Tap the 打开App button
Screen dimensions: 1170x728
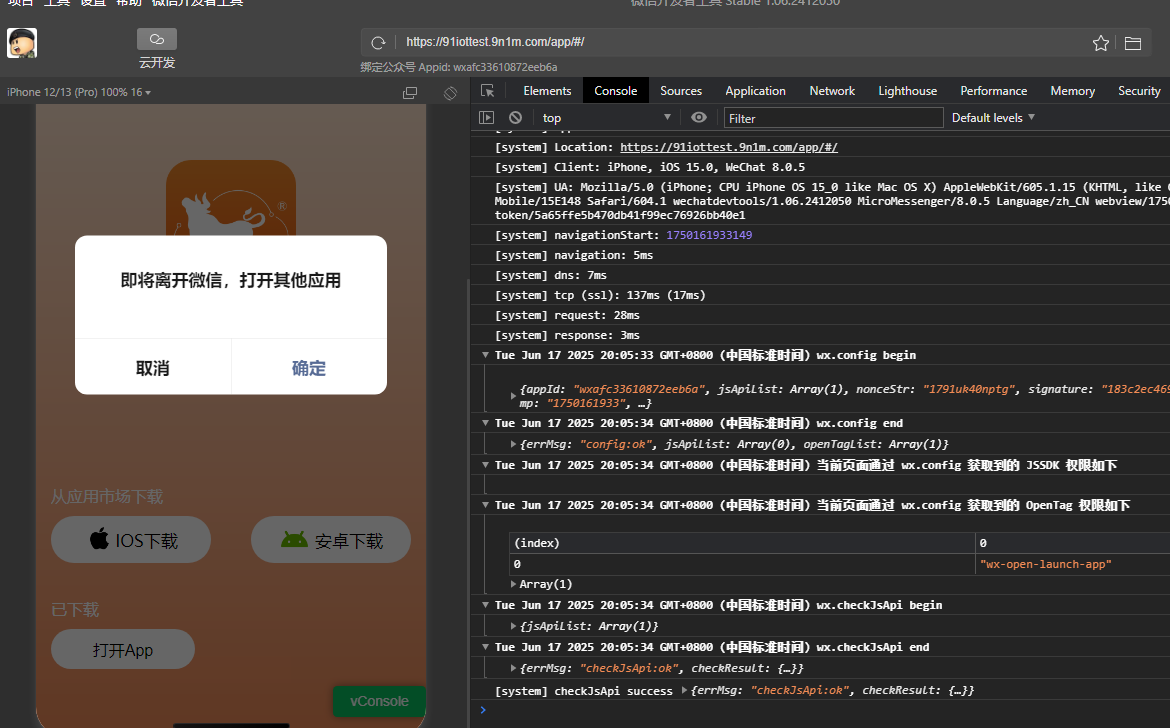(122, 649)
